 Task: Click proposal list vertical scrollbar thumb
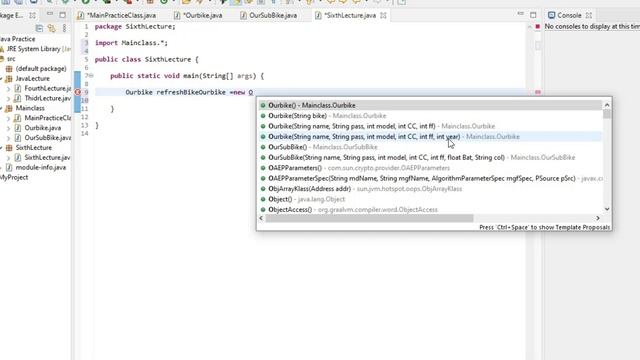607,114
